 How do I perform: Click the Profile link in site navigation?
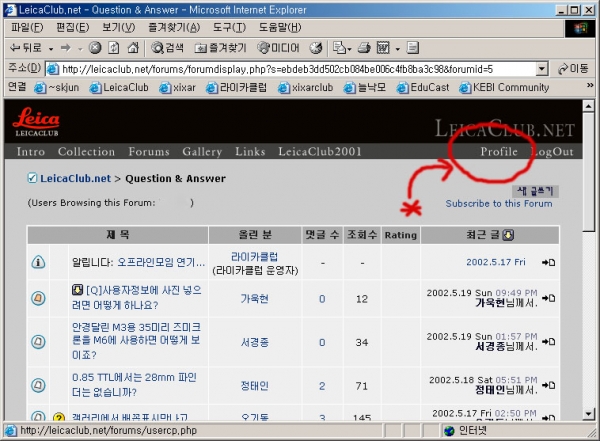(499, 151)
